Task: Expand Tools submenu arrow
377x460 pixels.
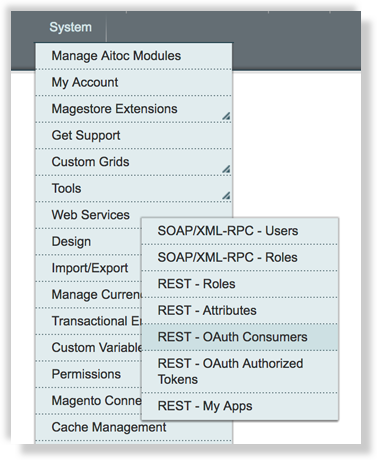Action: click(x=226, y=196)
